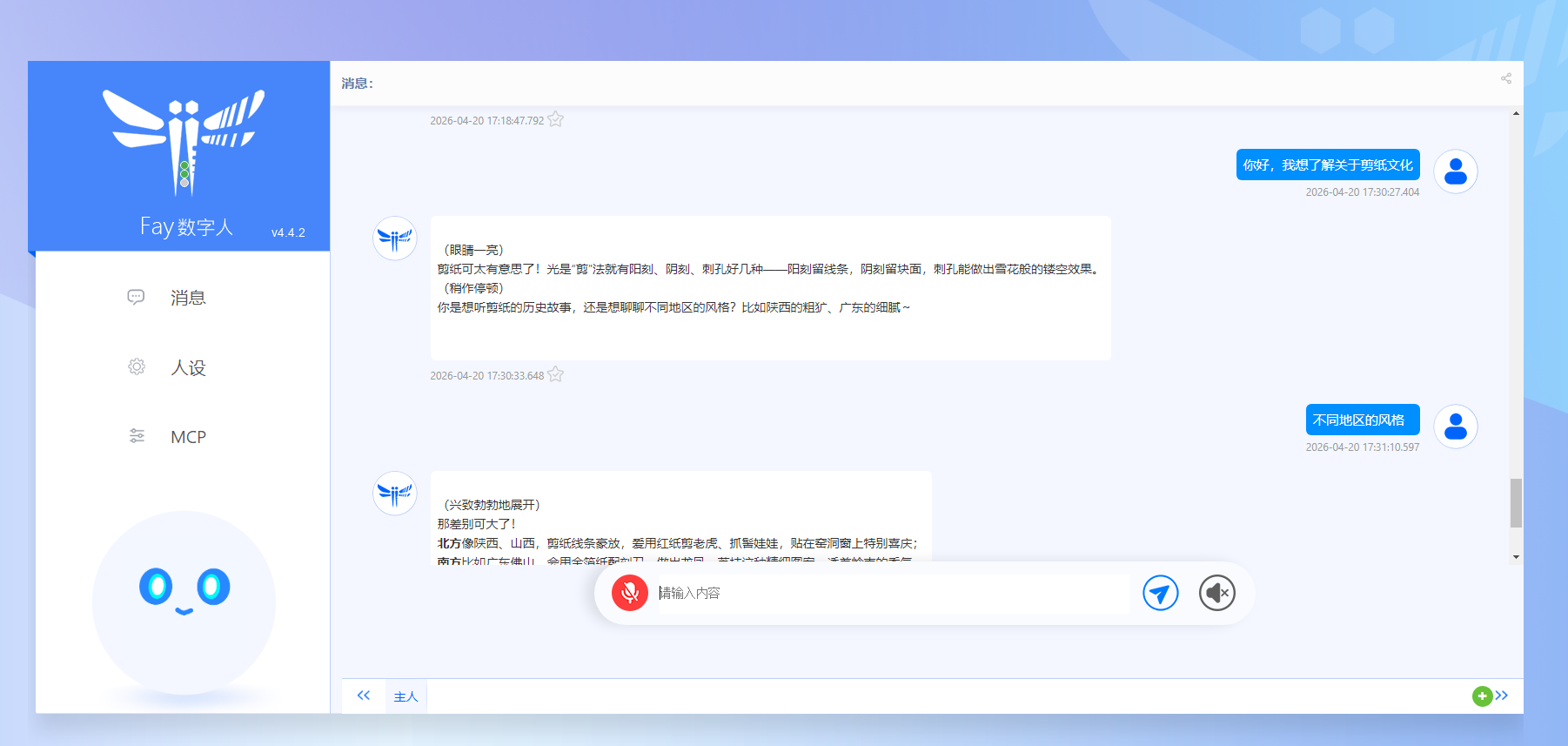Click the gear icon beside 人设

137,366
